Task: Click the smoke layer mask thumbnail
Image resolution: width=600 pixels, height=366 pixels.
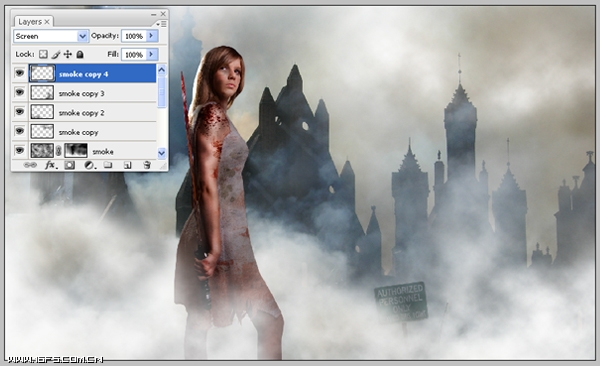Action: tap(76, 150)
